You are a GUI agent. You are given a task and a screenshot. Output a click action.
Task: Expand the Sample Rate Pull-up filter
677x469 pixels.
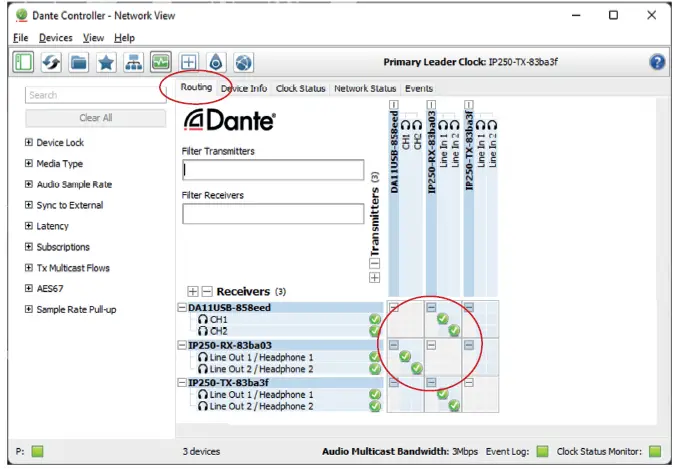pyautogui.click(x=28, y=309)
